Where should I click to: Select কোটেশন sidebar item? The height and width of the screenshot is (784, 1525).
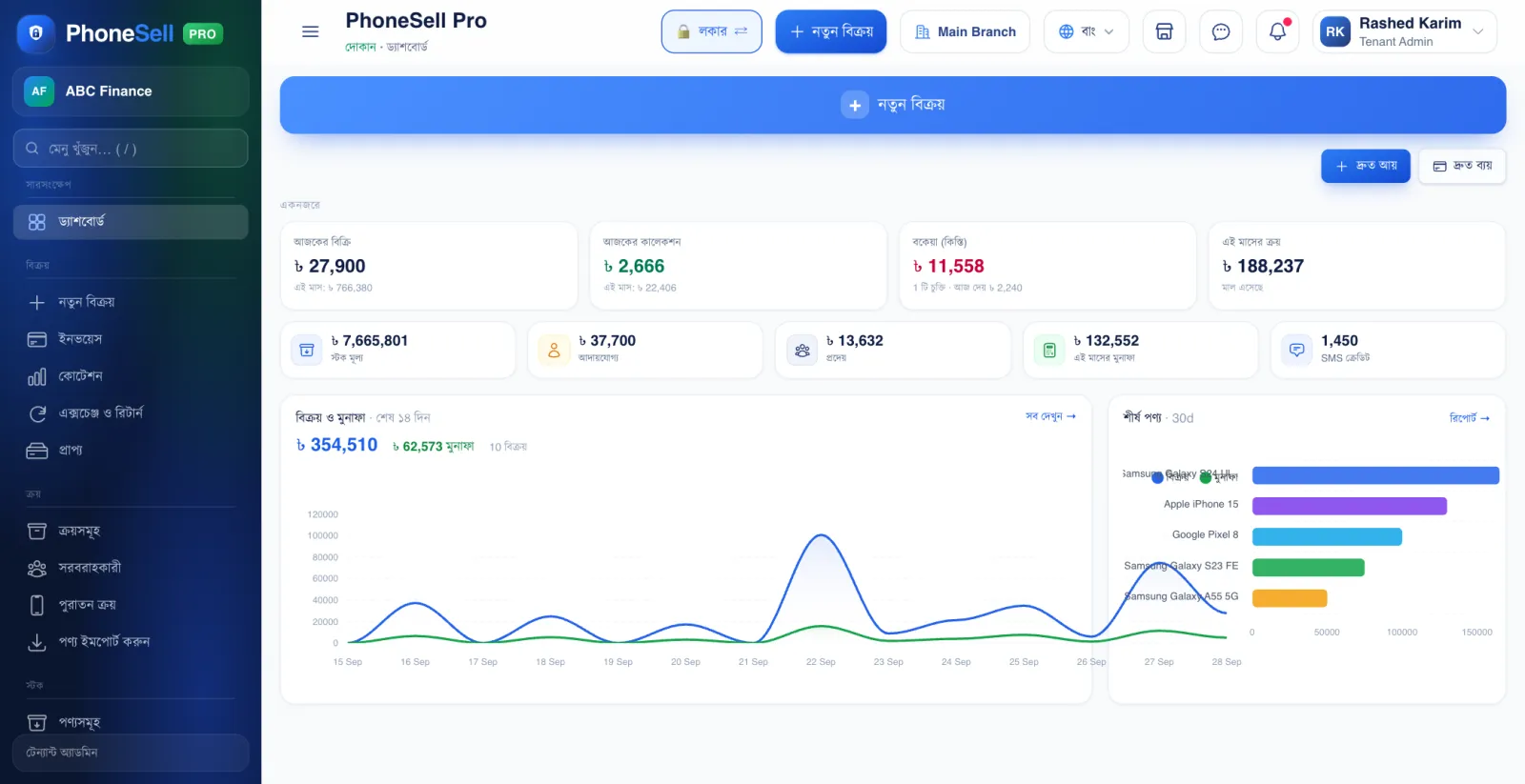131,376
